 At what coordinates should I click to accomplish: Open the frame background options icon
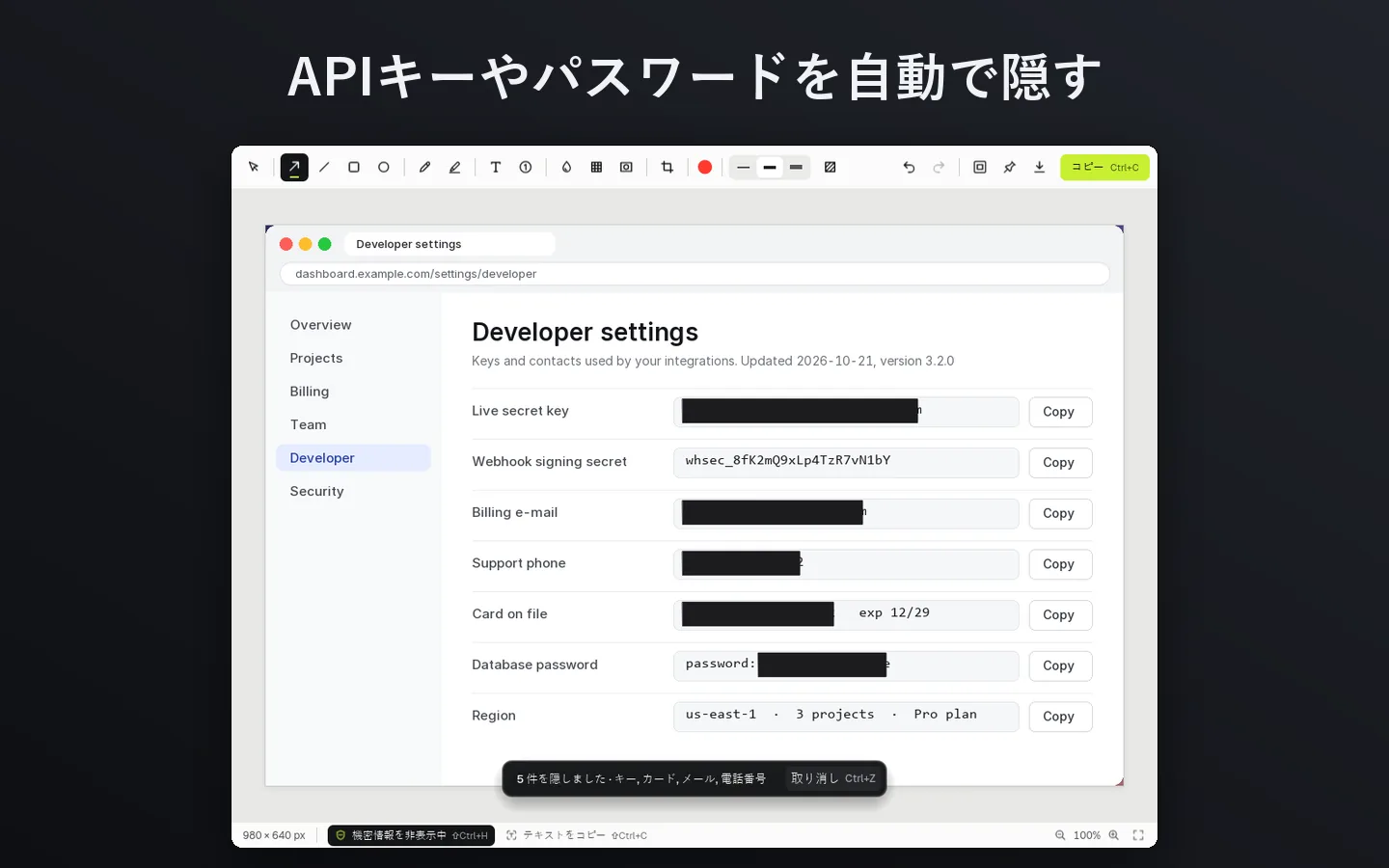[x=980, y=167]
